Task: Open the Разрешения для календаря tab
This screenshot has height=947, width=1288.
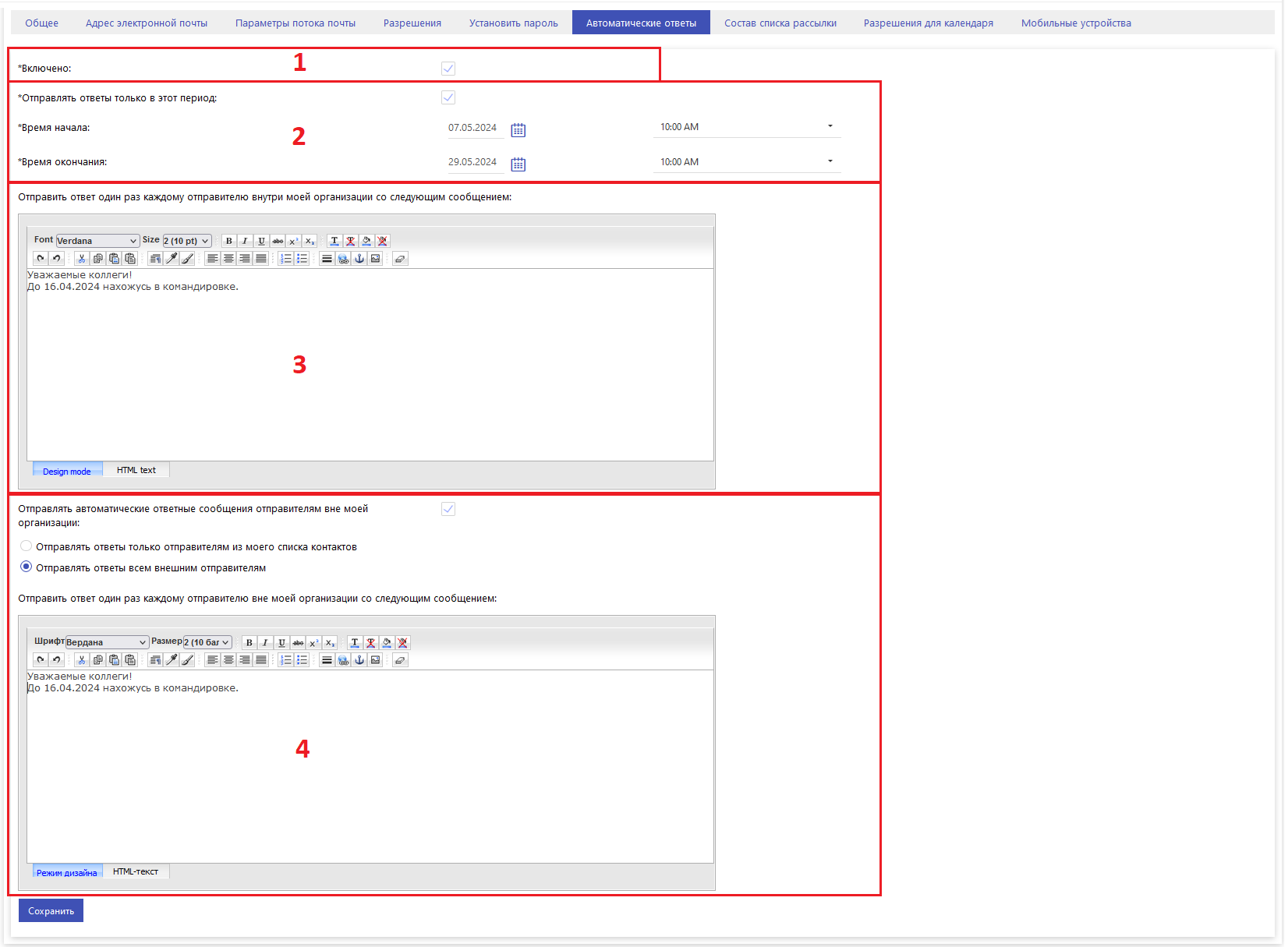Action: (929, 23)
